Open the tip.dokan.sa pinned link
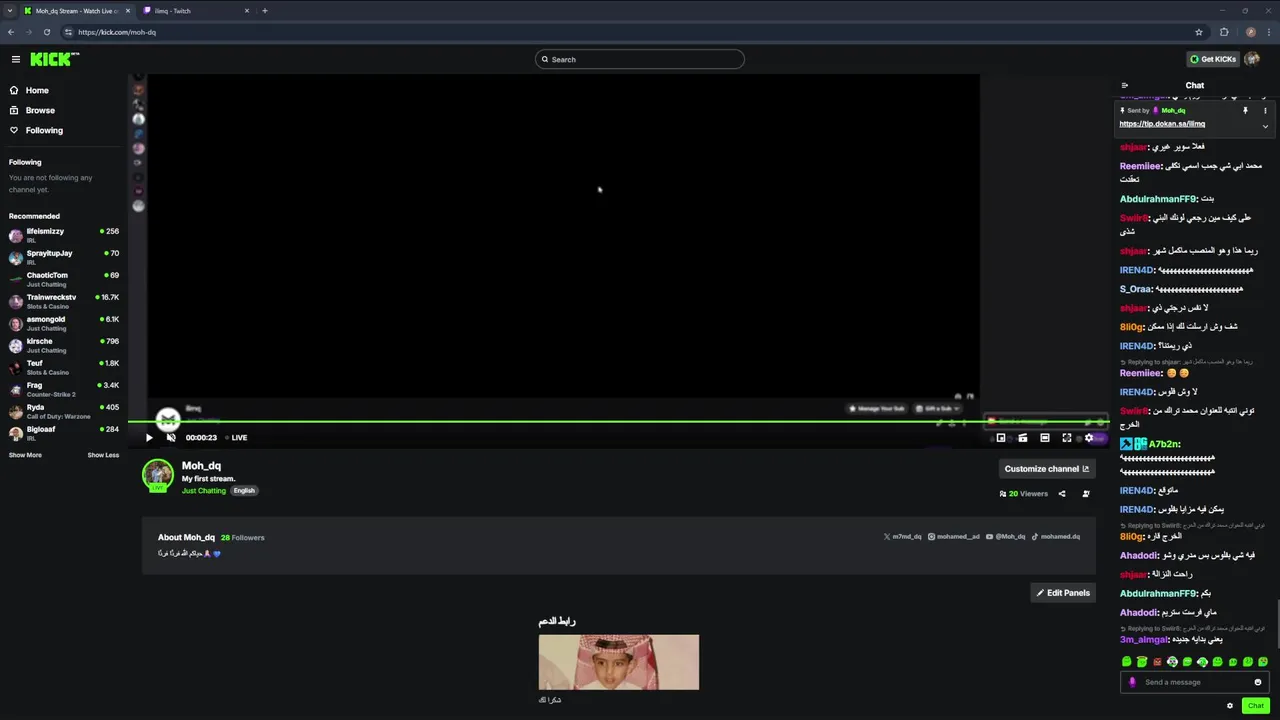Viewport: 1280px width, 720px height. tap(1162, 124)
